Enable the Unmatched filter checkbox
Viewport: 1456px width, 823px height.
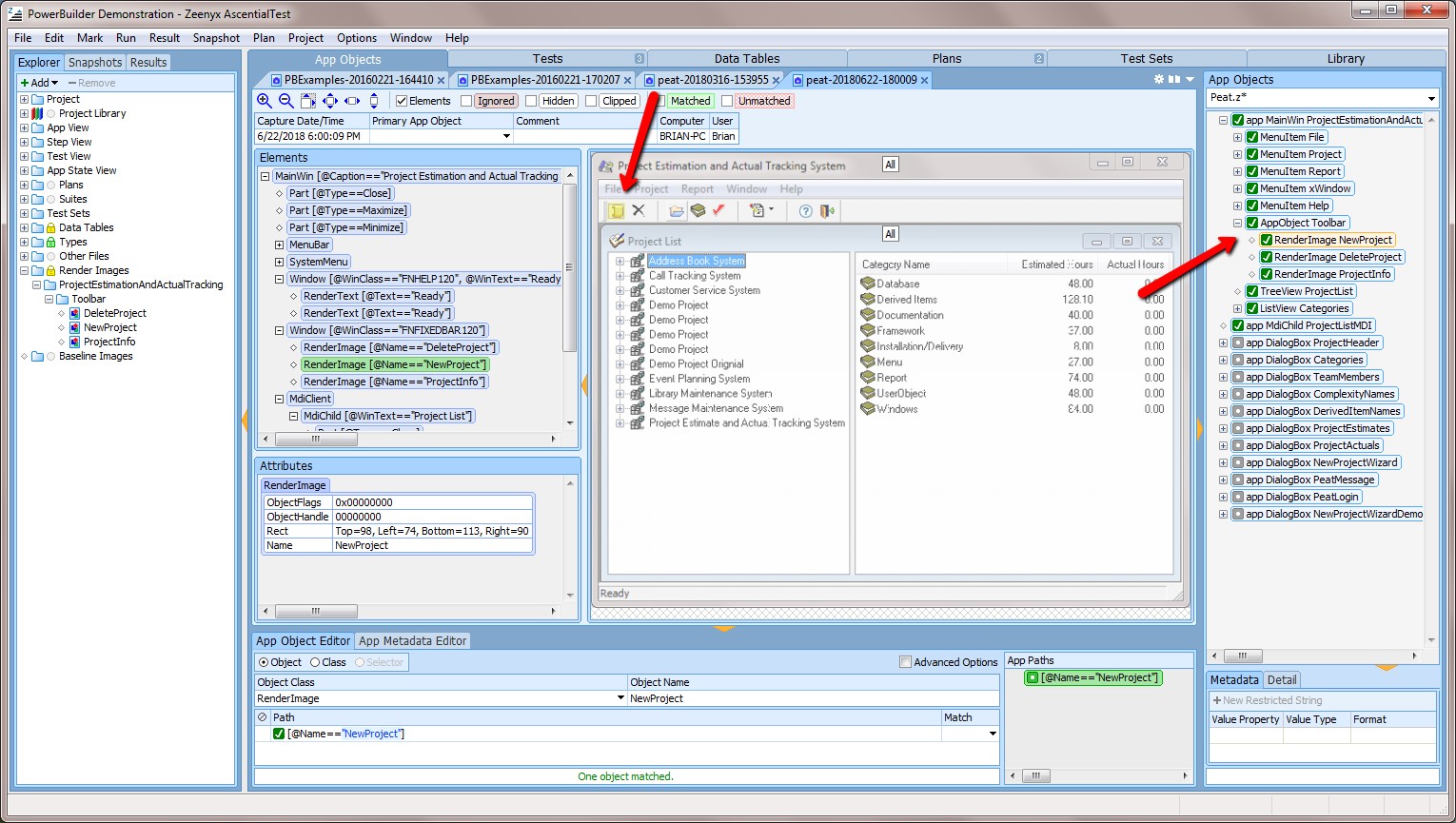(727, 101)
